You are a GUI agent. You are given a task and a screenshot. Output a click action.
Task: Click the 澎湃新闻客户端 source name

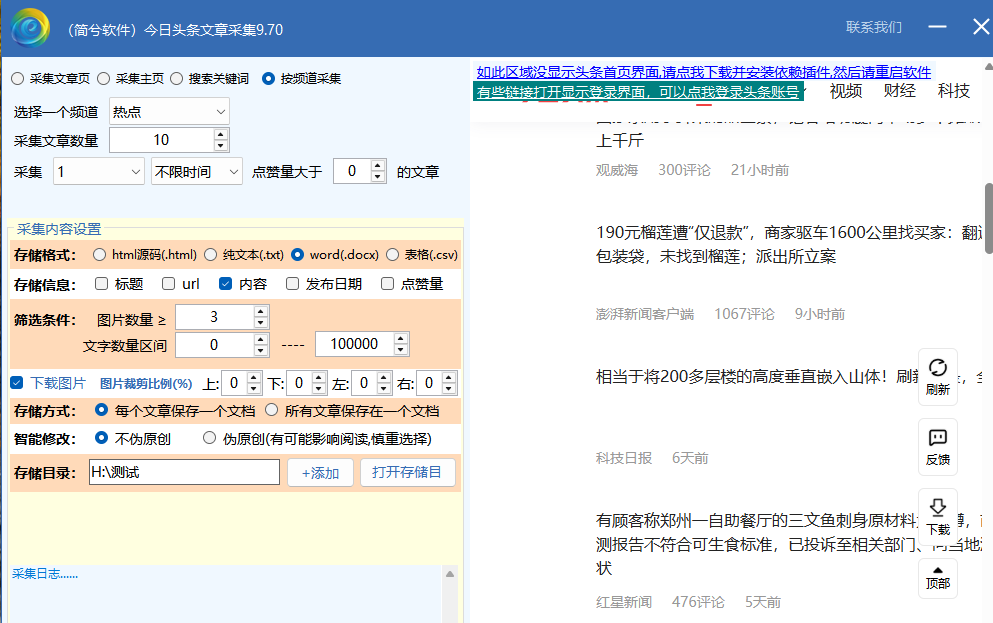click(645, 314)
